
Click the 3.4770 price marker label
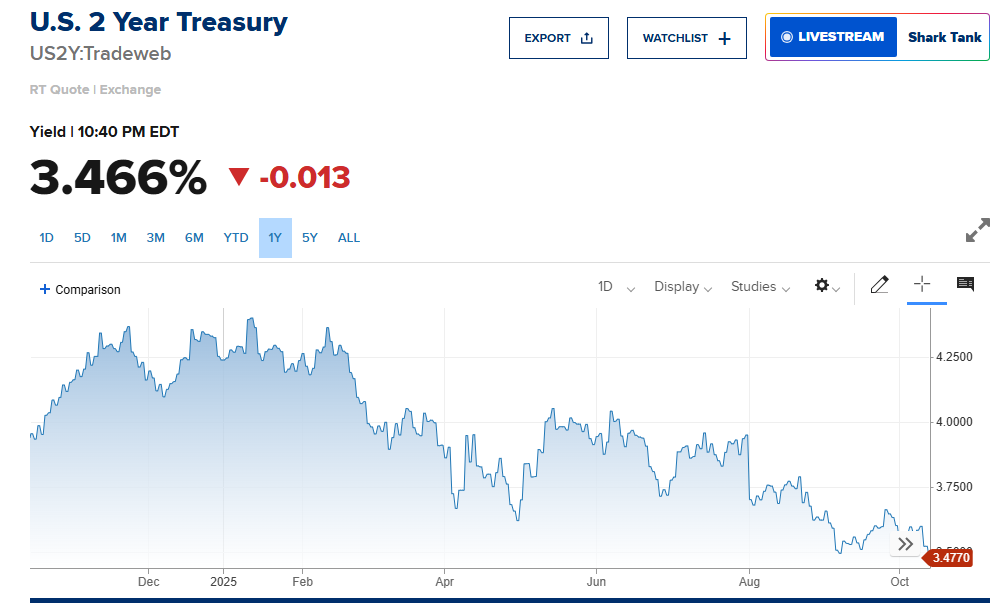(949, 557)
